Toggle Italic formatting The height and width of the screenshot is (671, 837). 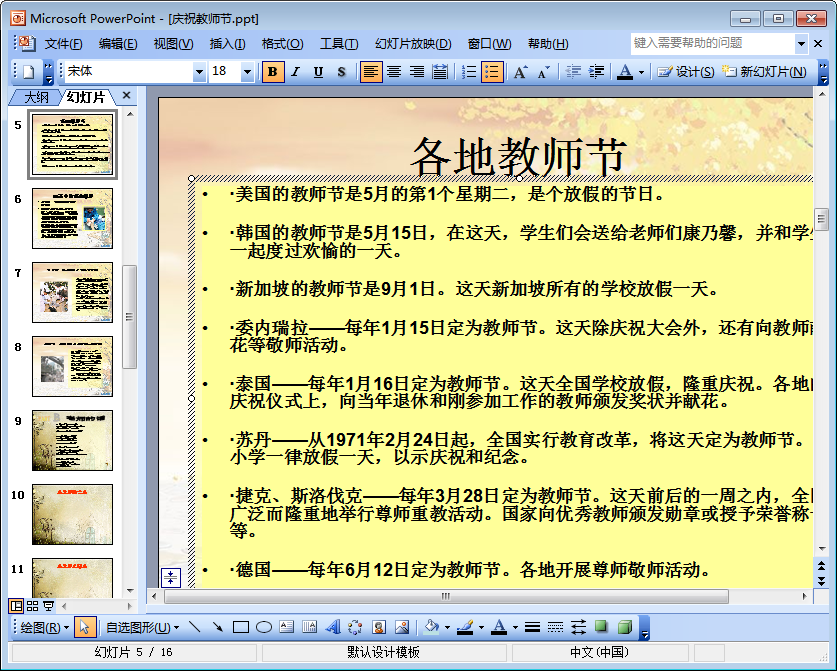tap(296, 72)
